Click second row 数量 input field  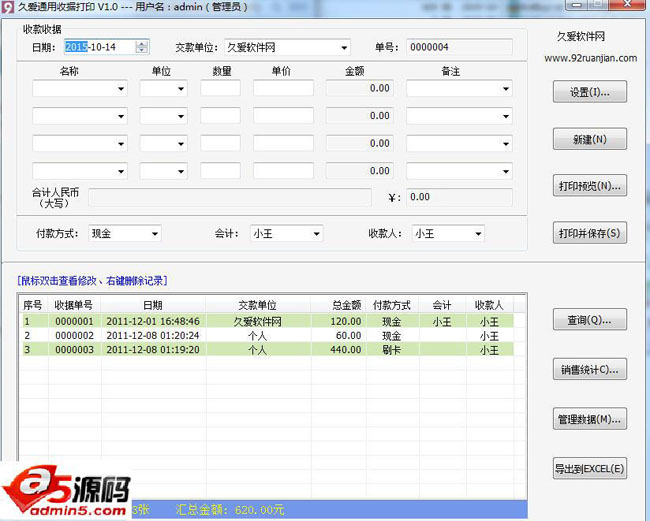pos(220,116)
